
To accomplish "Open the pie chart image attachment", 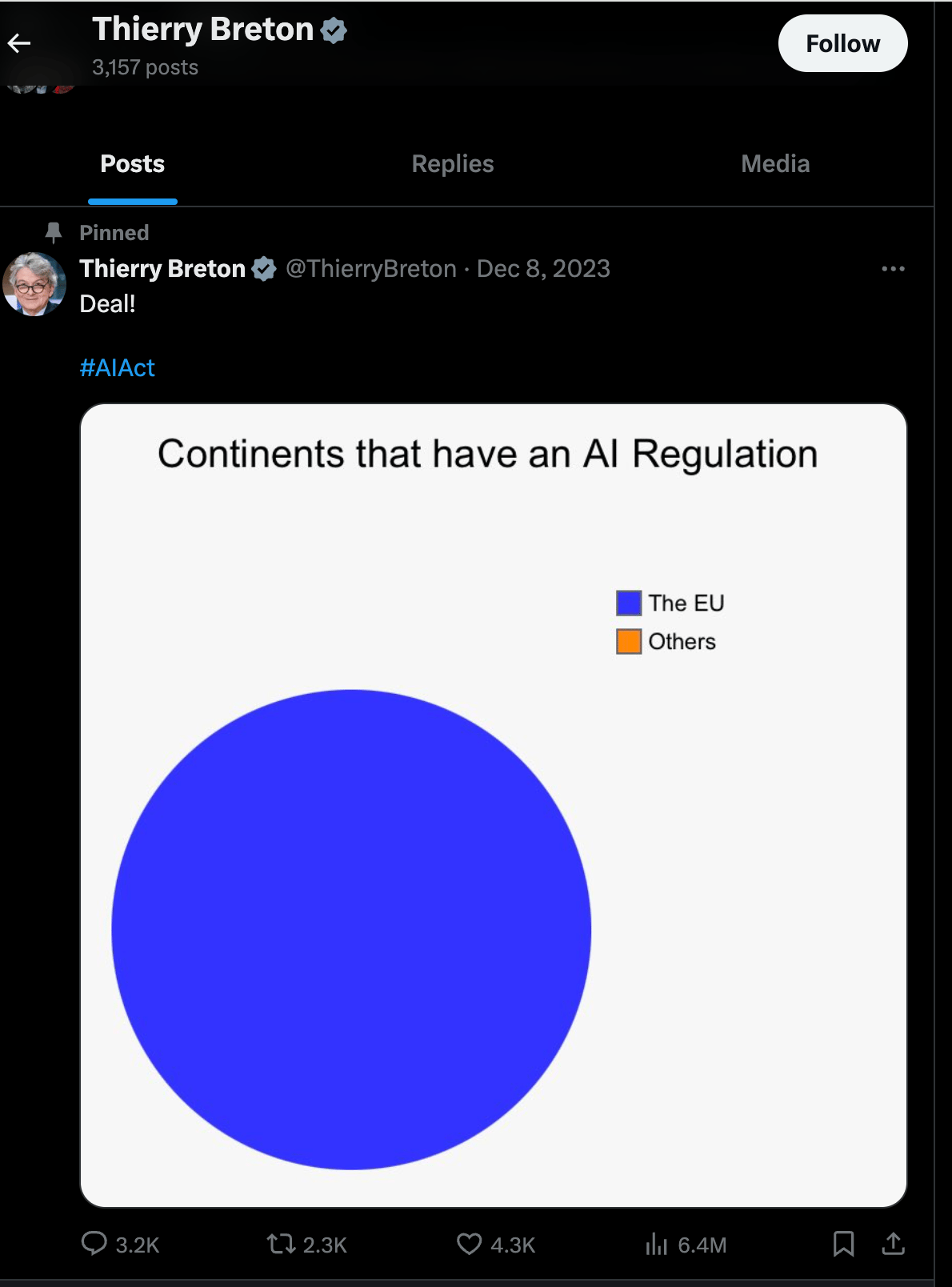I will pyautogui.click(x=494, y=805).
